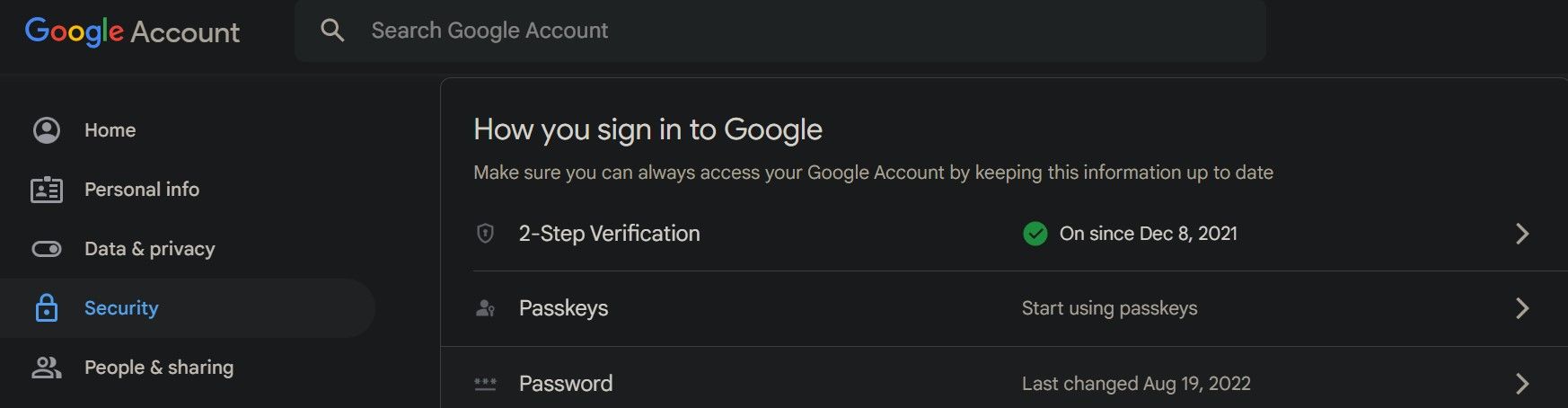
Task: Click the Data & privacy toggle icon
Action: [x=47, y=249]
